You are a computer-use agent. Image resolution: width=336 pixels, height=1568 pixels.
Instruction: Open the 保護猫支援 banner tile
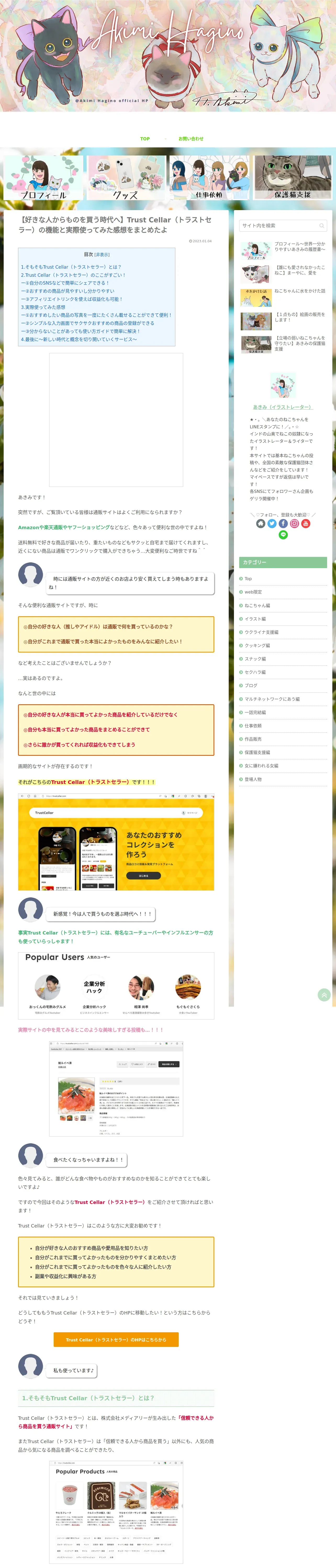click(x=293, y=178)
